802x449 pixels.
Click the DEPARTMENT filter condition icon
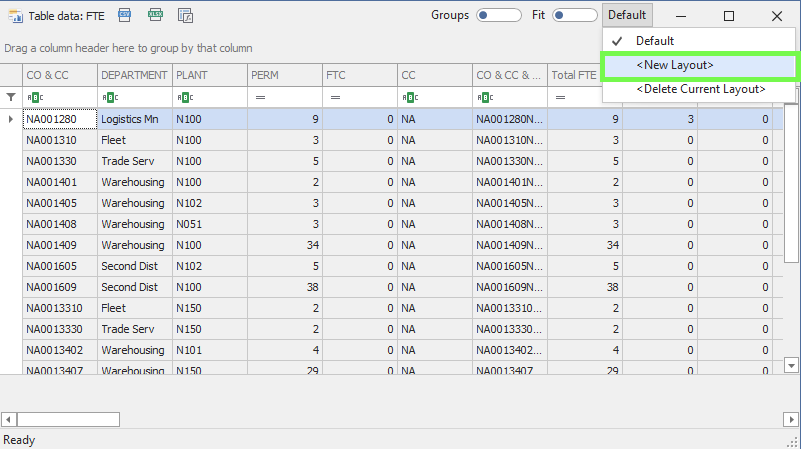pyautogui.click(x=110, y=97)
